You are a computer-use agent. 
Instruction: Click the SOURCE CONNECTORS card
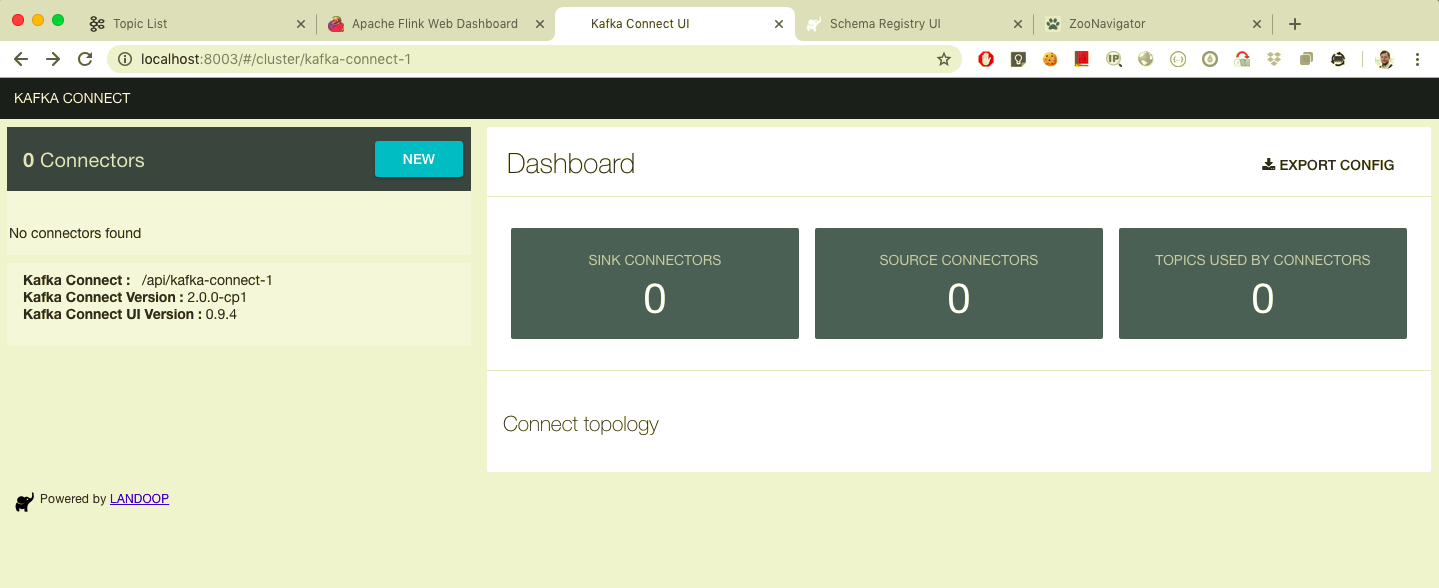point(959,283)
